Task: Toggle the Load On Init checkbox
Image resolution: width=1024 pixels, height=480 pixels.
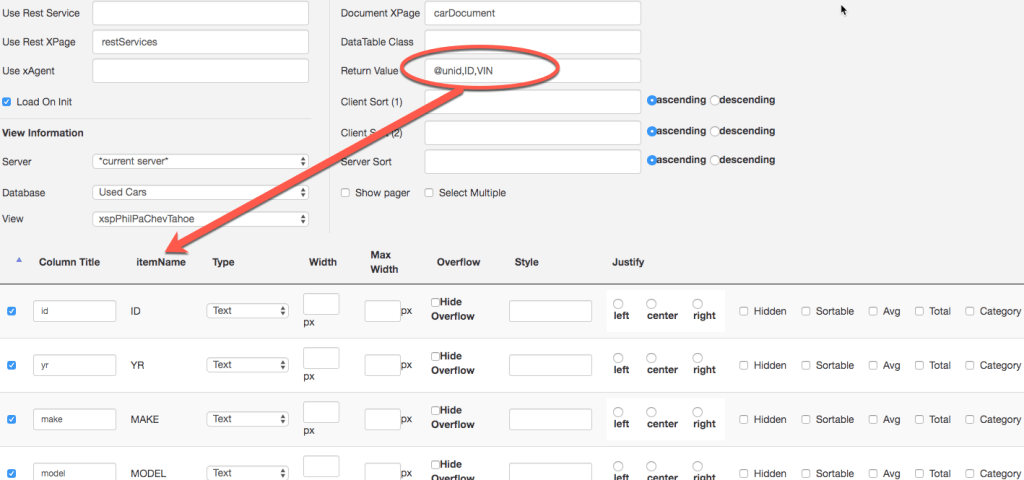Action: point(7,102)
